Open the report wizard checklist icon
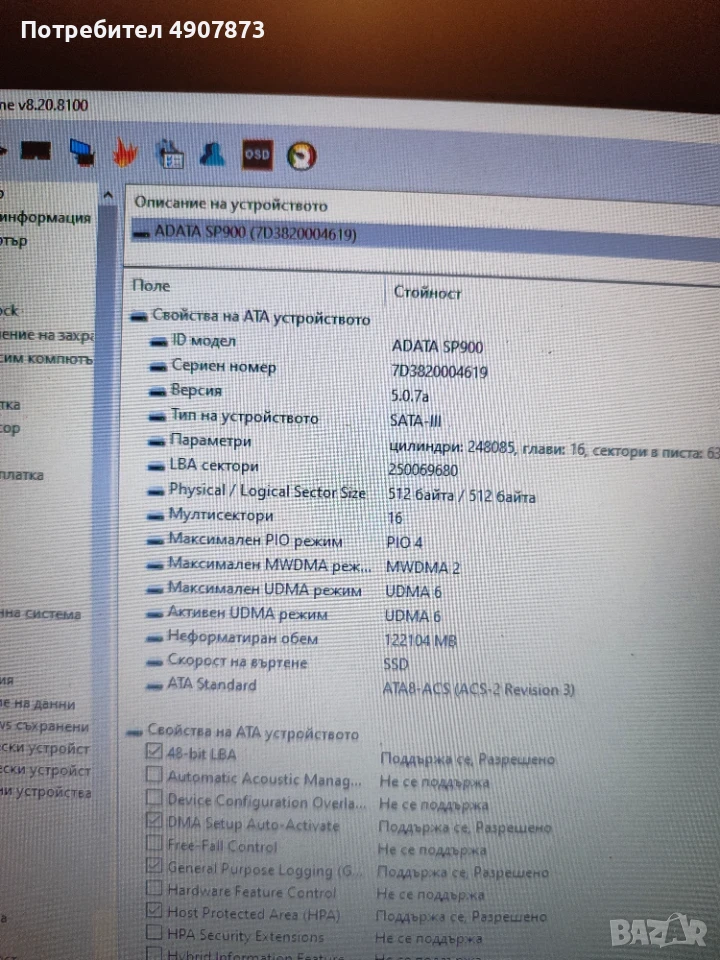The height and width of the screenshot is (960, 720). coord(170,154)
